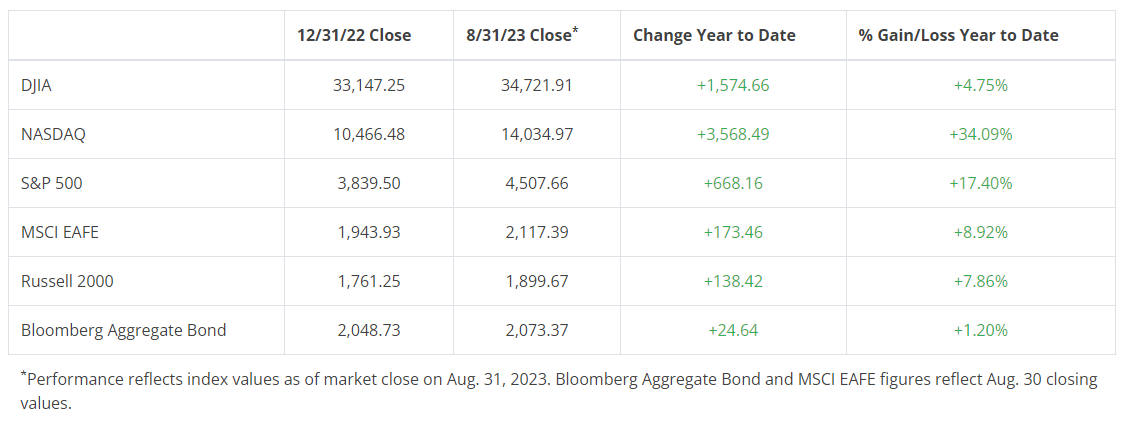Click the S&P 500 +668.16 change value
The height and width of the screenshot is (426, 1130).
point(733,183)
